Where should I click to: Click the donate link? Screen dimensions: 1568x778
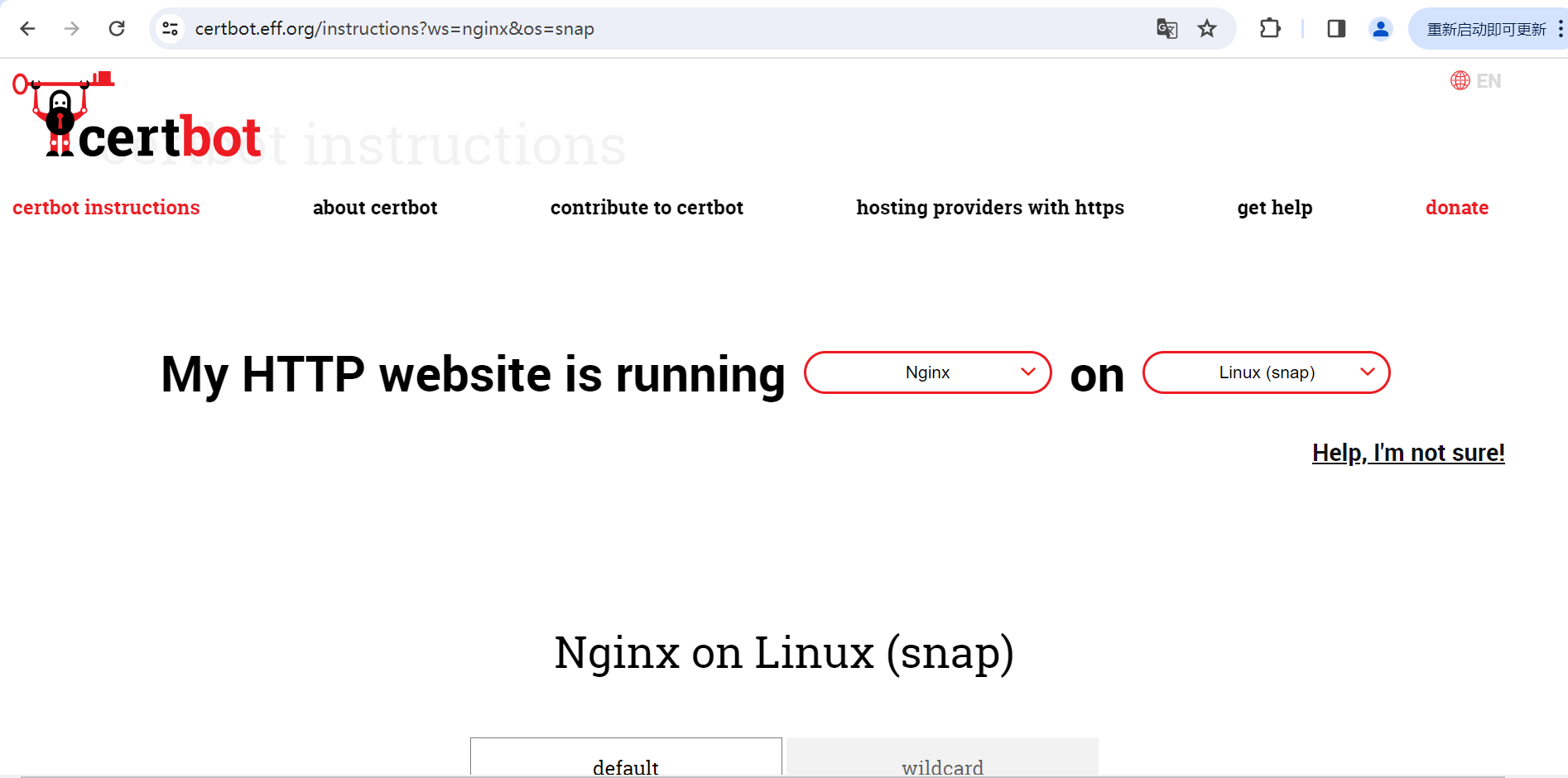[x=1457, y=208]
